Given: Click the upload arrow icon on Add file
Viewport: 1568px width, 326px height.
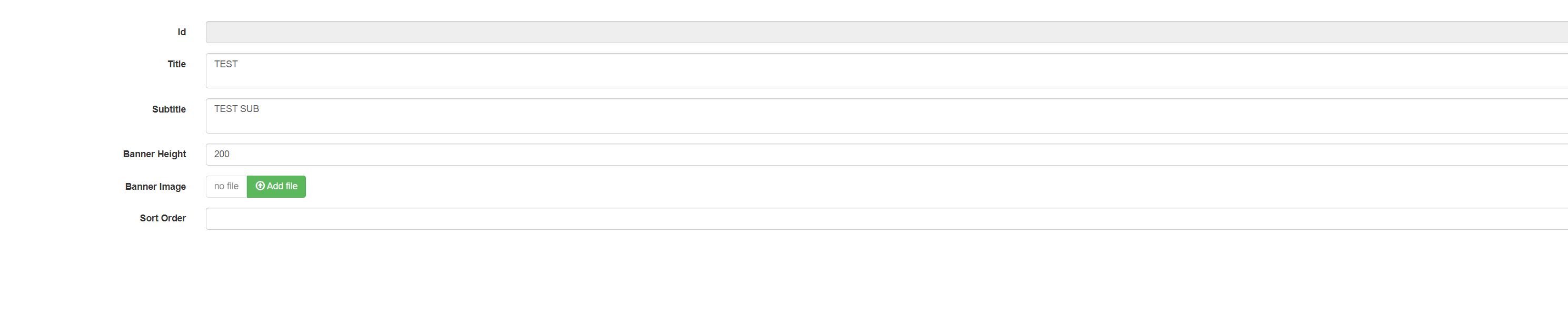Looking at the screenshot, I should tap(260, 186).
